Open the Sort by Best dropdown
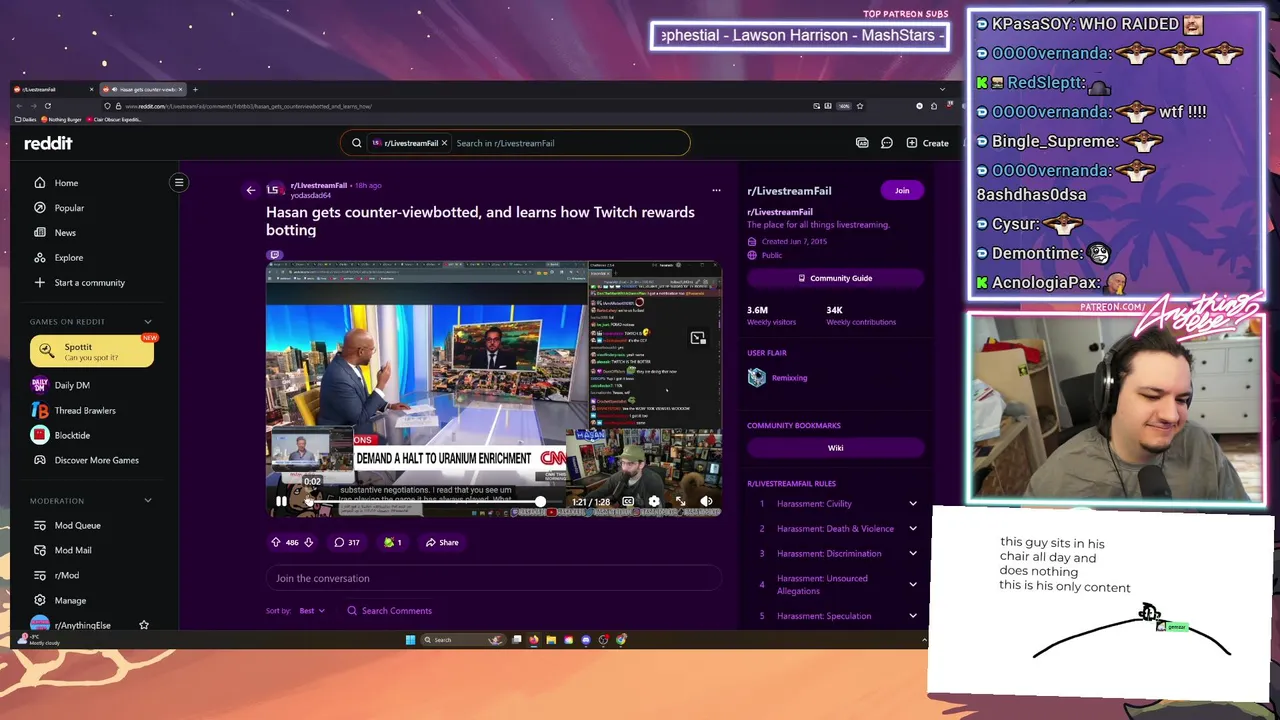Viewport: 1280px width, 720px height. coord(312,611)
